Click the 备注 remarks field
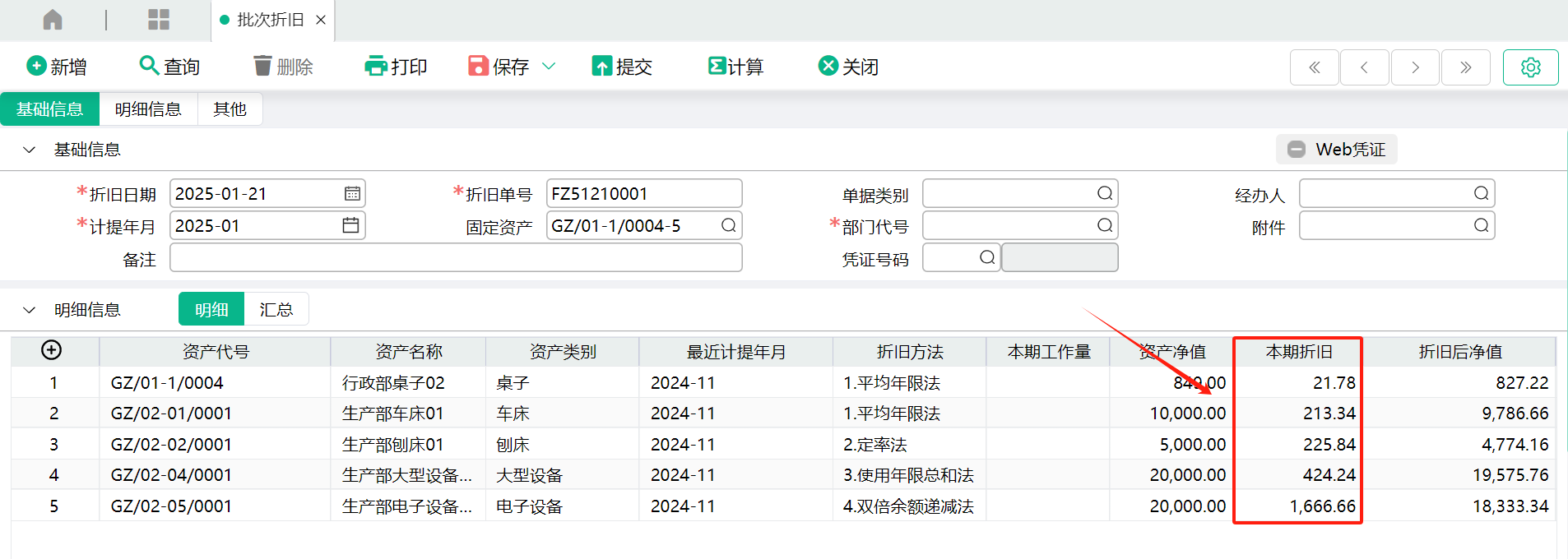The image size is (1568, 559). pos(456,257)
